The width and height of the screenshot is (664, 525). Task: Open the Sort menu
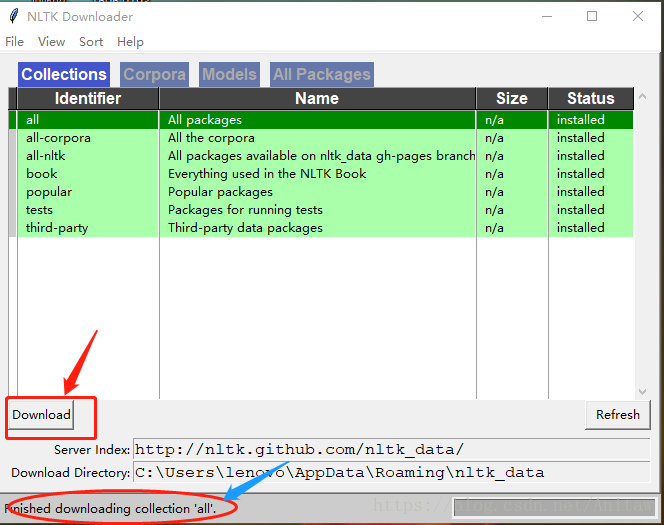91,42
